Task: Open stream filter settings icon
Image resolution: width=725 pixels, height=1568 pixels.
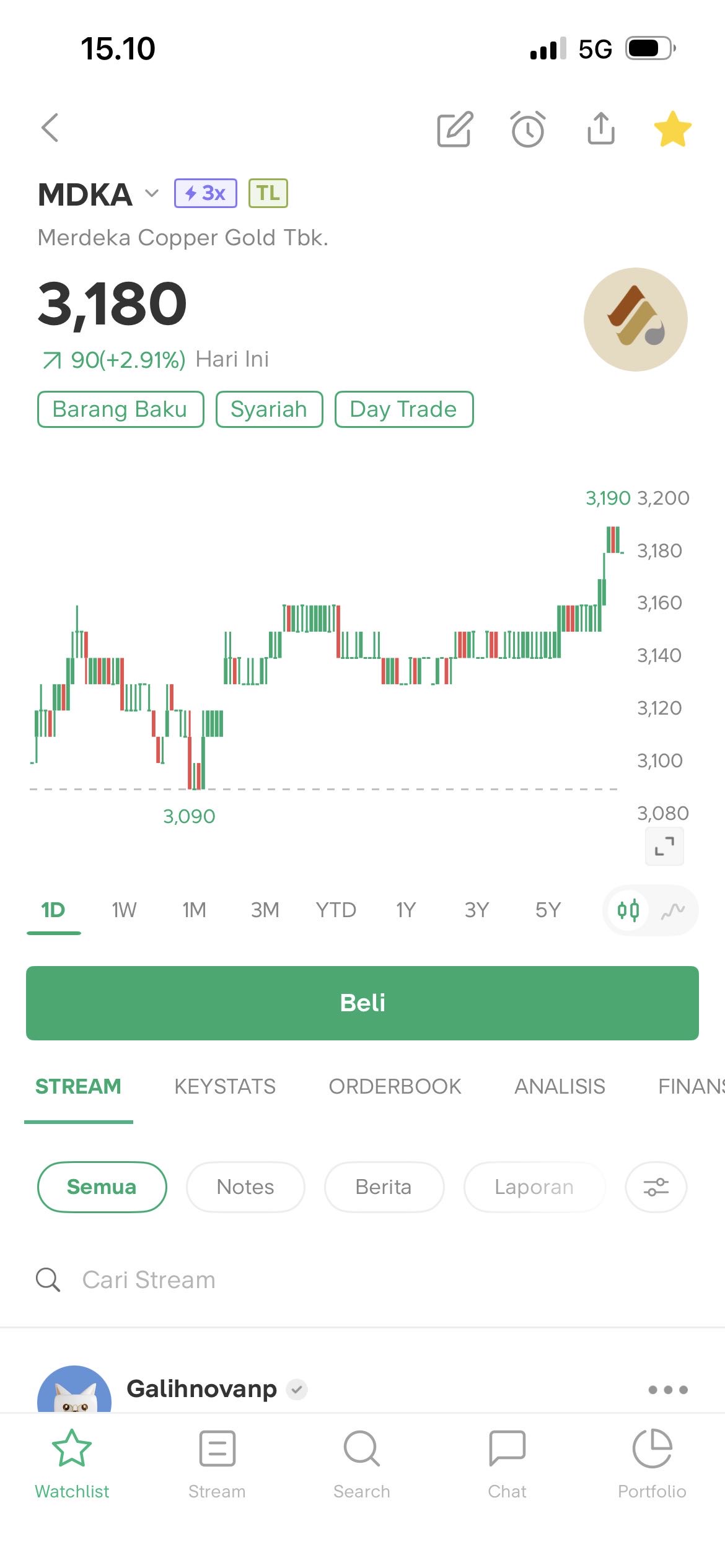Action: 656,1187
